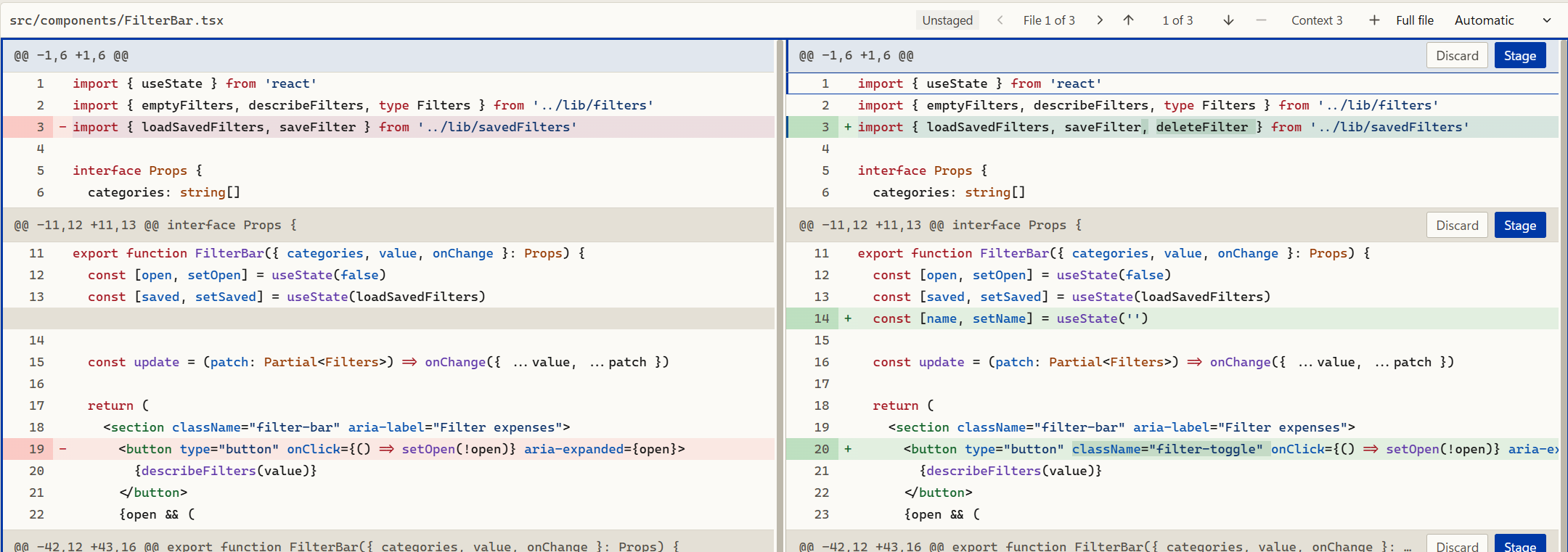The image size is (1568, 552).
Task: Click the highlighted deleteFilter token in the added import
Action: [1202, 127]
